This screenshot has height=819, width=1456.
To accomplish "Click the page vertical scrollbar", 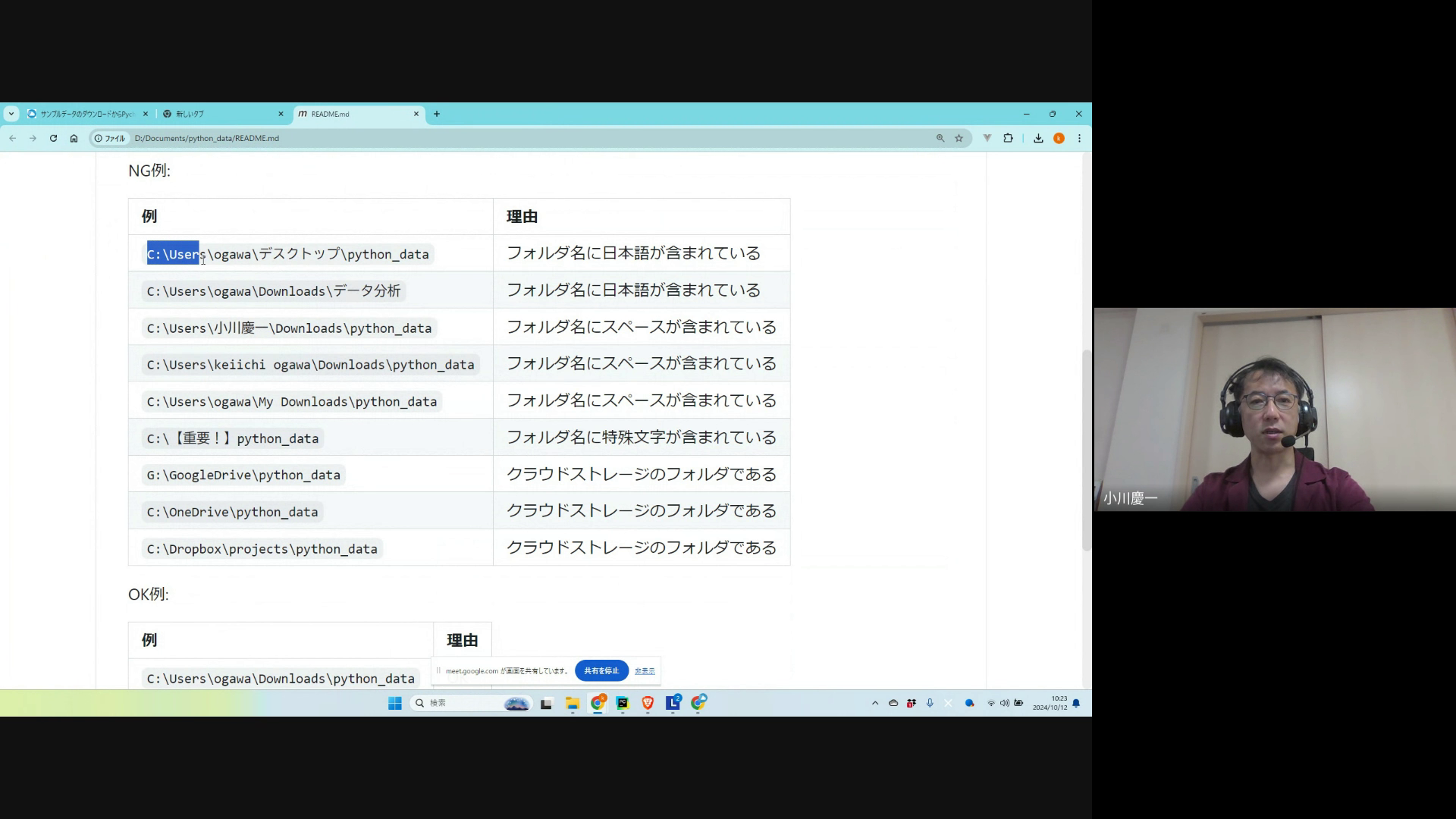I will [x=1086, y=449].
